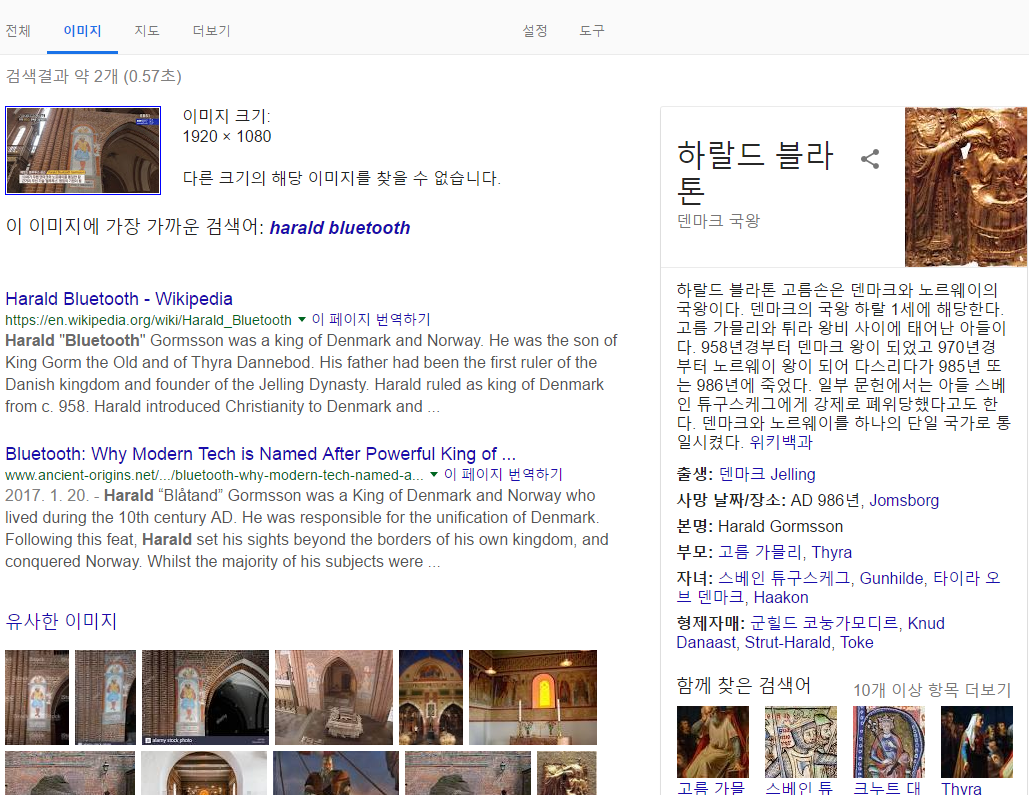The height and width of the screenshot is (795, 1029).
Task: Switch to the 전체 tab
Action: point(18,31)
